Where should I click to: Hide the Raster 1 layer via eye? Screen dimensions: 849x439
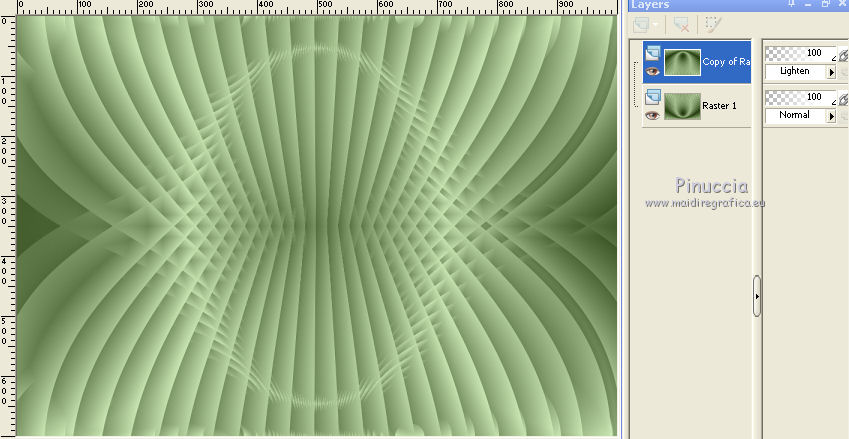(x=652, y=115)
